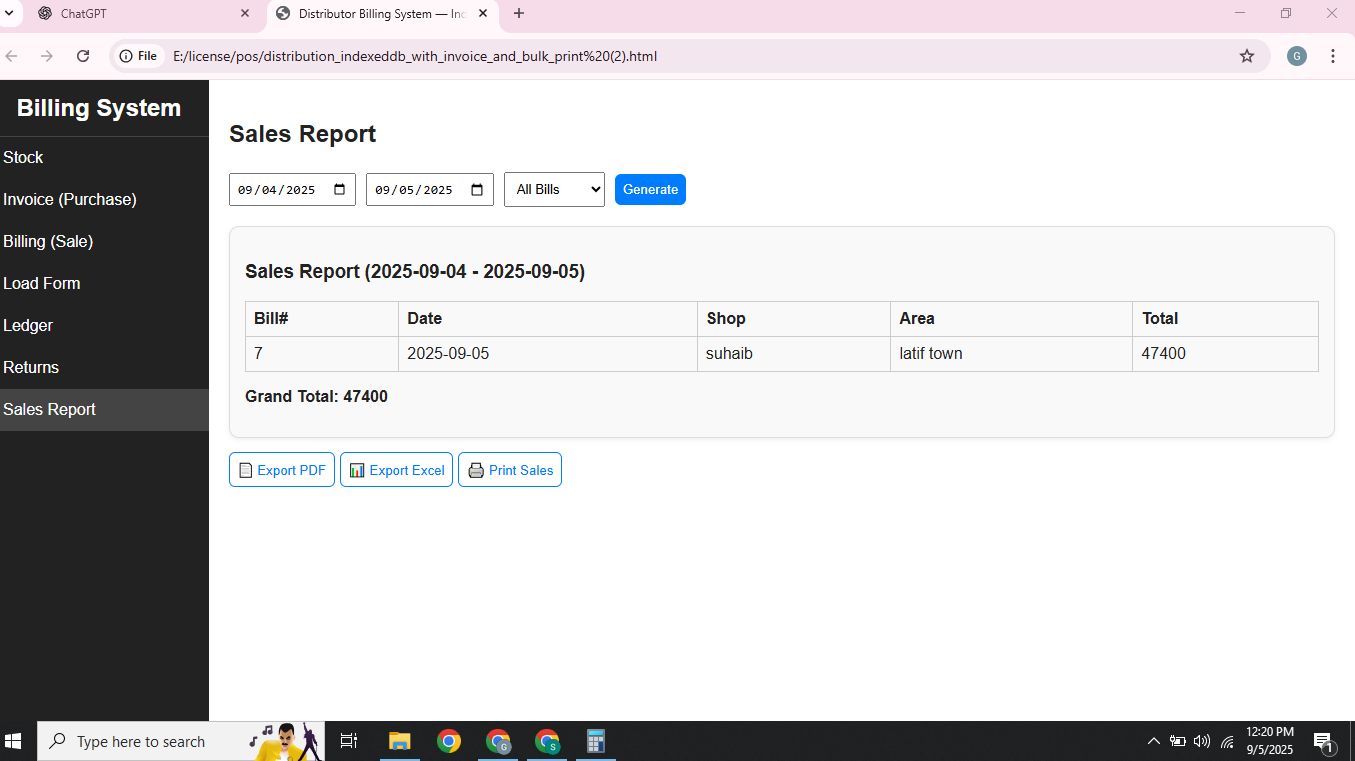Open Chrome's three-dot browser menu

coord(1333,56)
